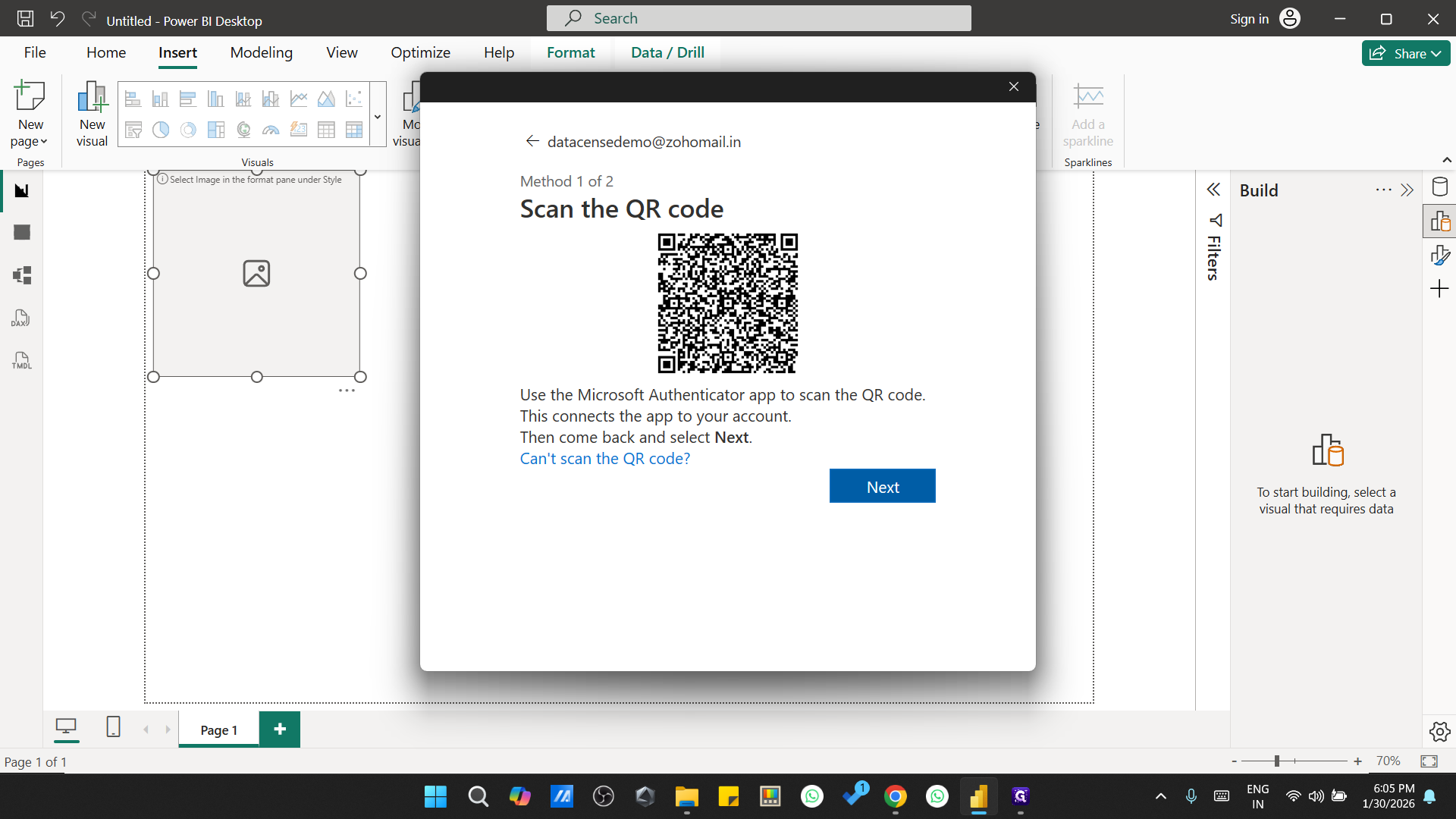Switch to the Modeling ribbon tab
1456x819 pixels.
[261, 53]
